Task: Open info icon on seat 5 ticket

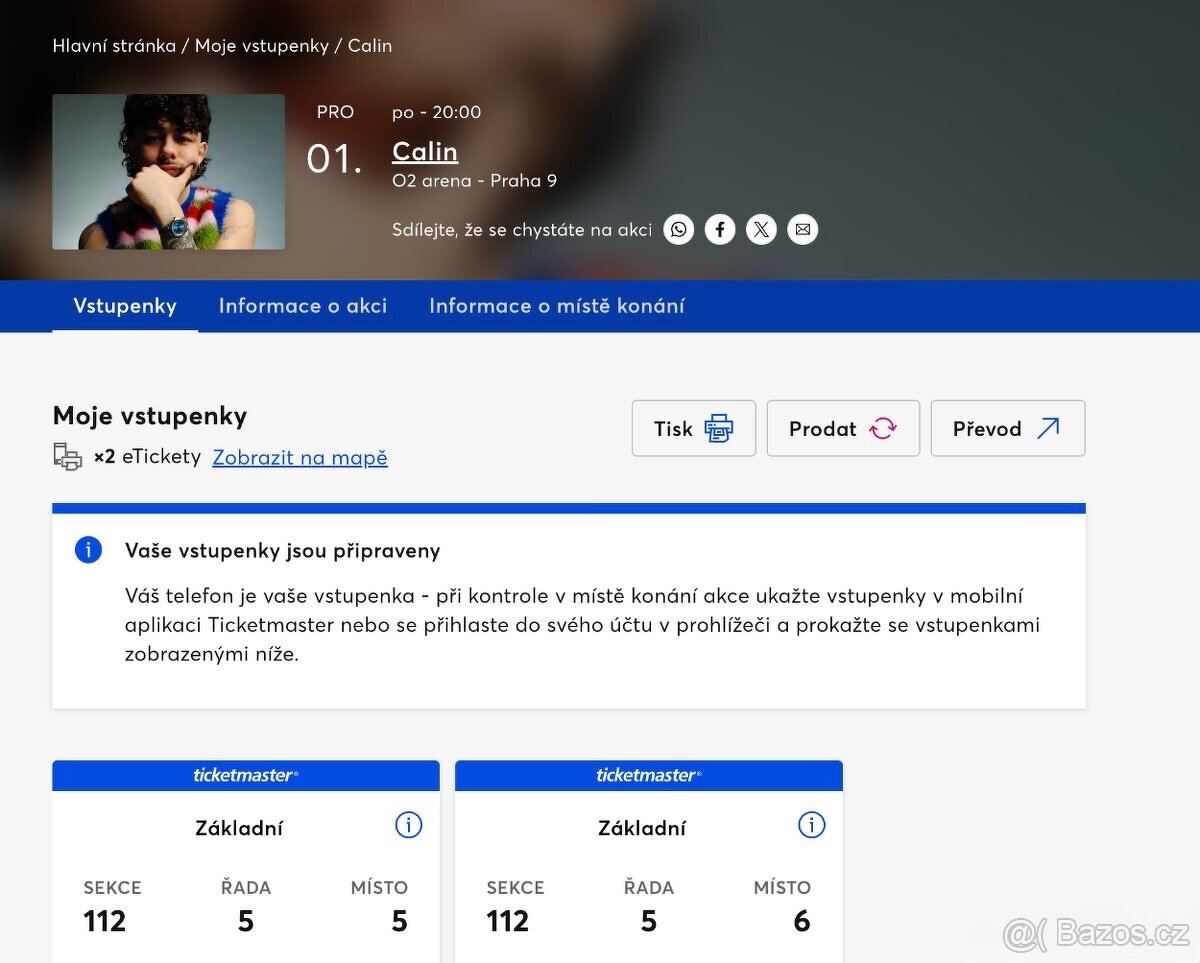Action: 409,825
